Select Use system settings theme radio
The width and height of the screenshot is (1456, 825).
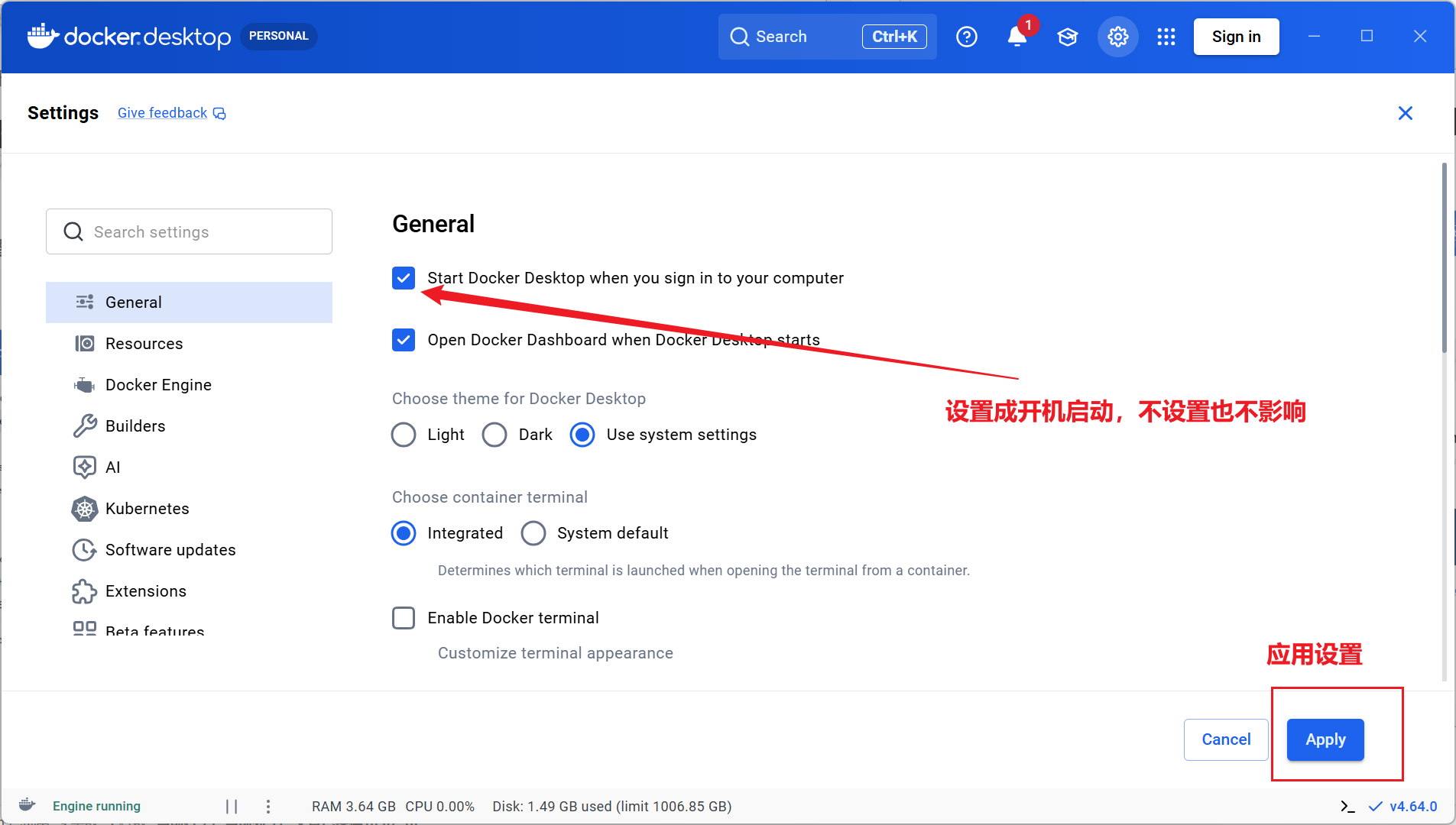582,435
